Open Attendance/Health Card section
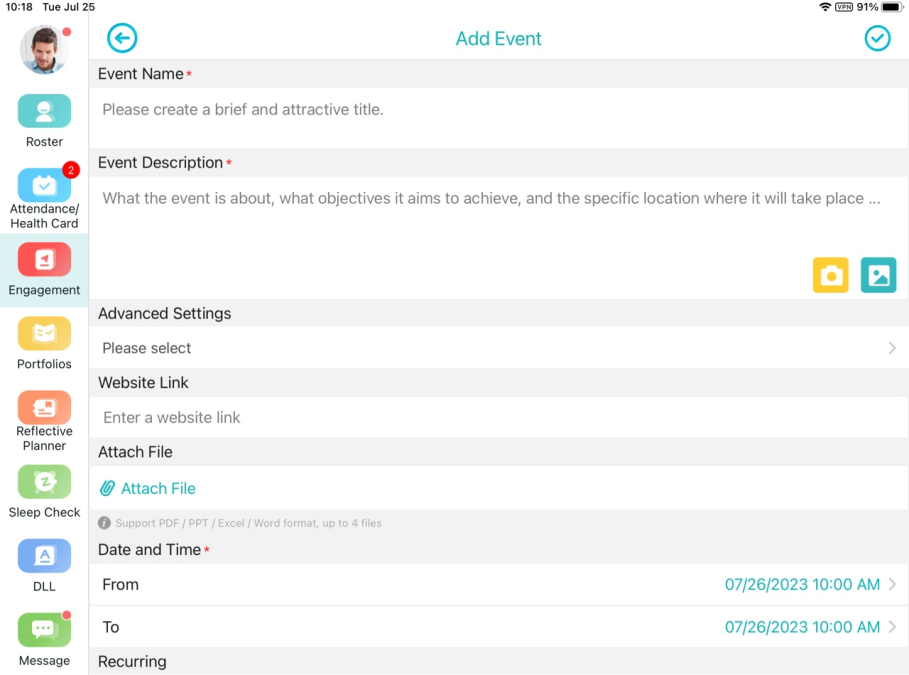909x675 pixels. [x=44, y=198]
